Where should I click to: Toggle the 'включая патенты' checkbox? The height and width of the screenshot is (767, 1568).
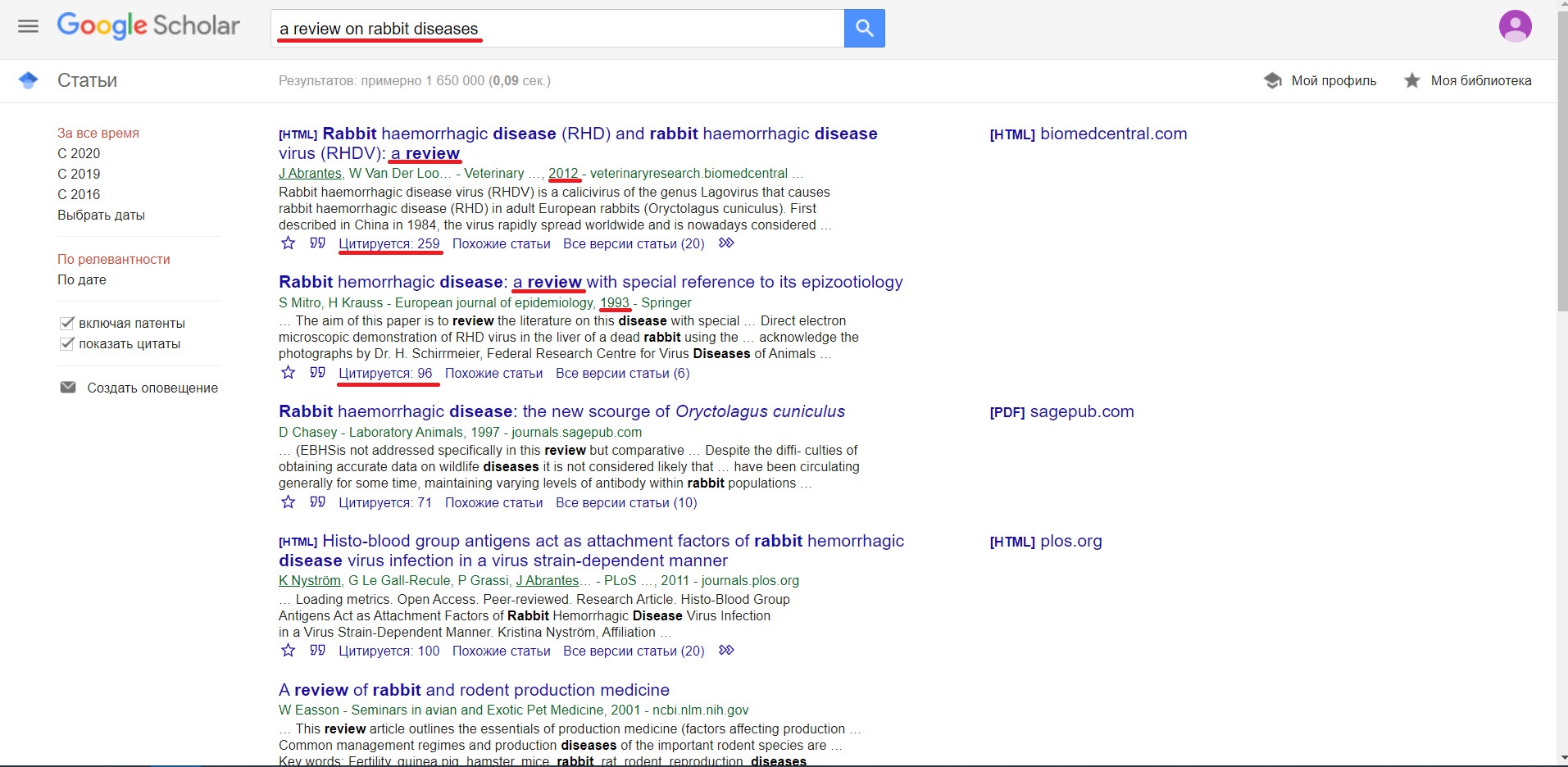(x=67, y=323)
